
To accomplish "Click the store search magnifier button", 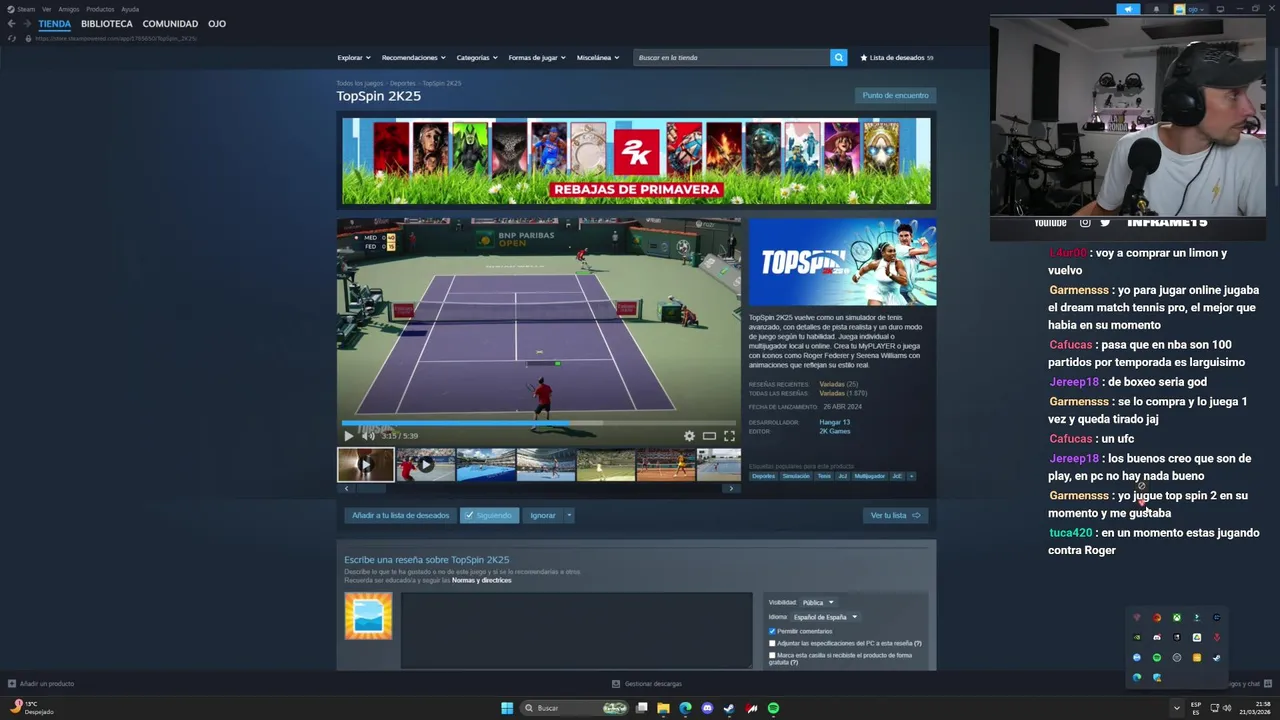I will (x=838, y=58).
